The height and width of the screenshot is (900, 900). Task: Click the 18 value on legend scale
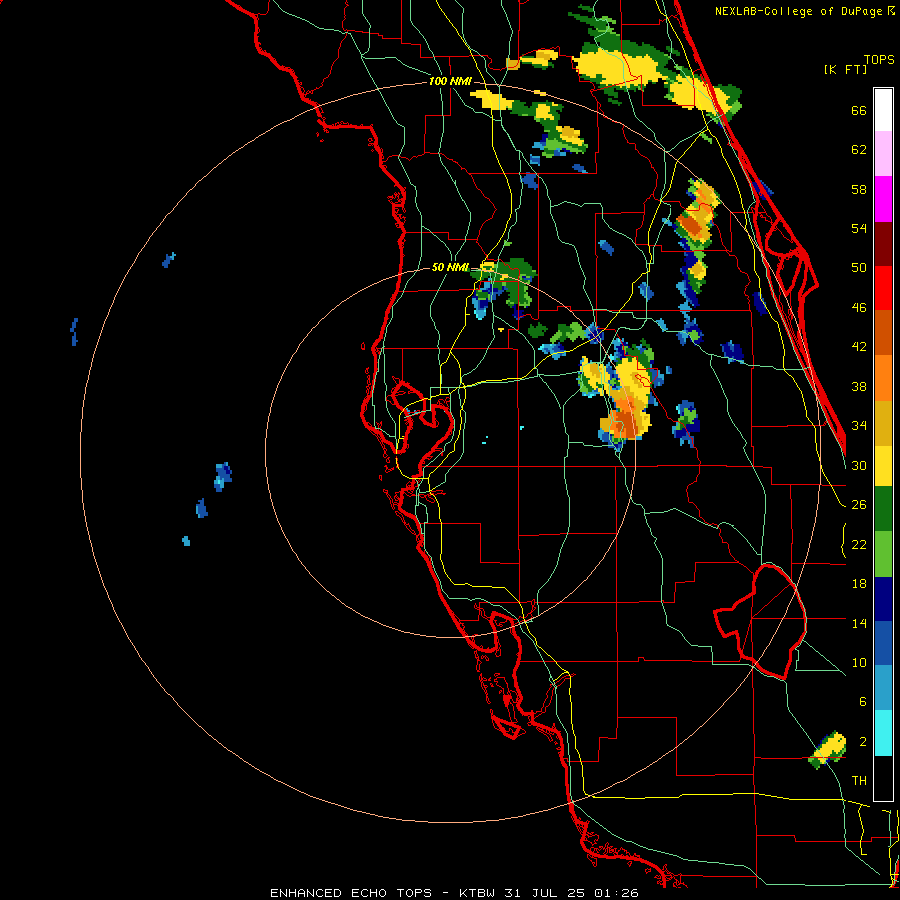[859, 584]
